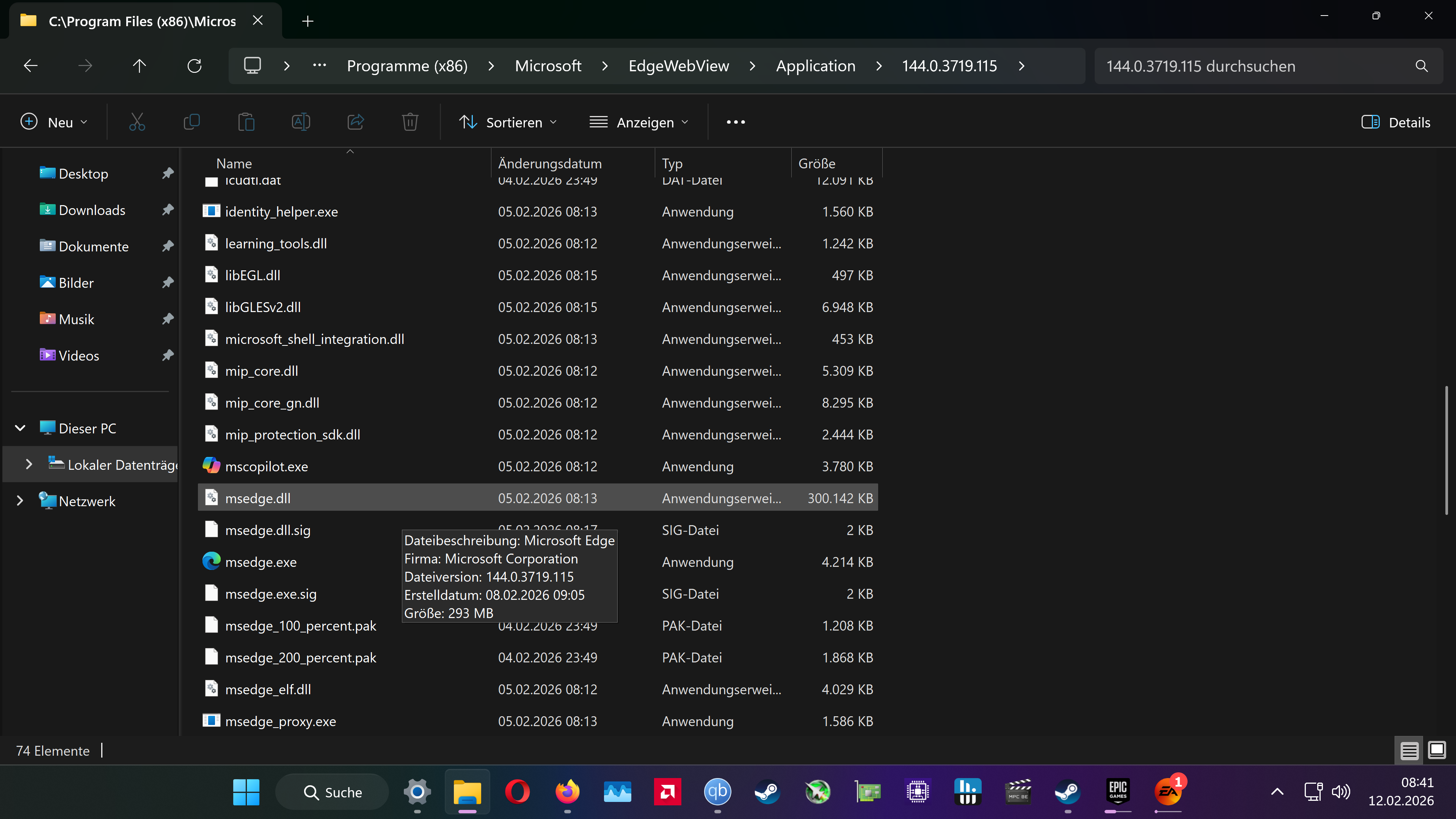Click the Share icon in the toolbar
Screen dimensions: 1456x819
[356, 121]
